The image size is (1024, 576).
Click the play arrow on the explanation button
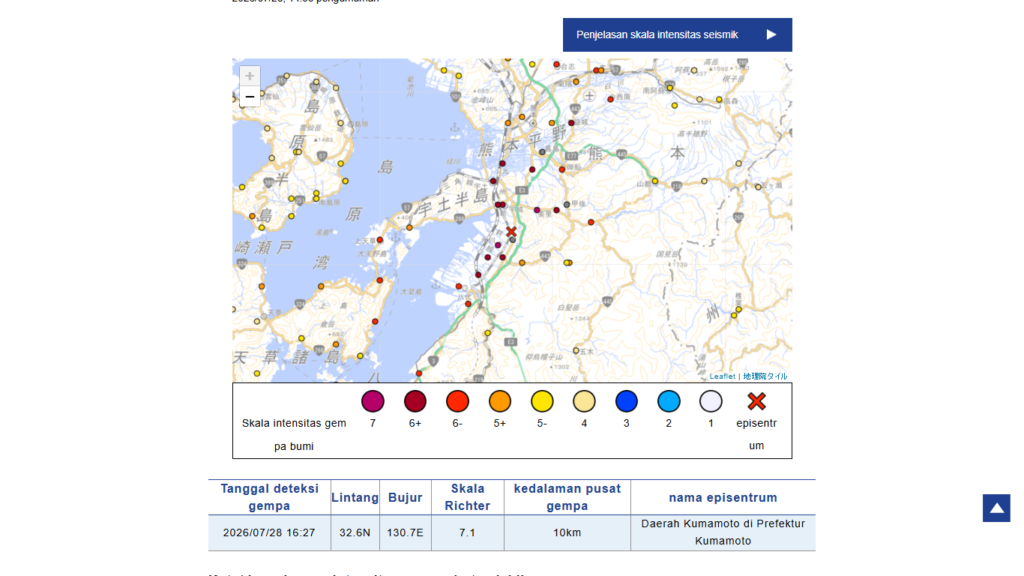pyautogui.click(x=771, y=35)
